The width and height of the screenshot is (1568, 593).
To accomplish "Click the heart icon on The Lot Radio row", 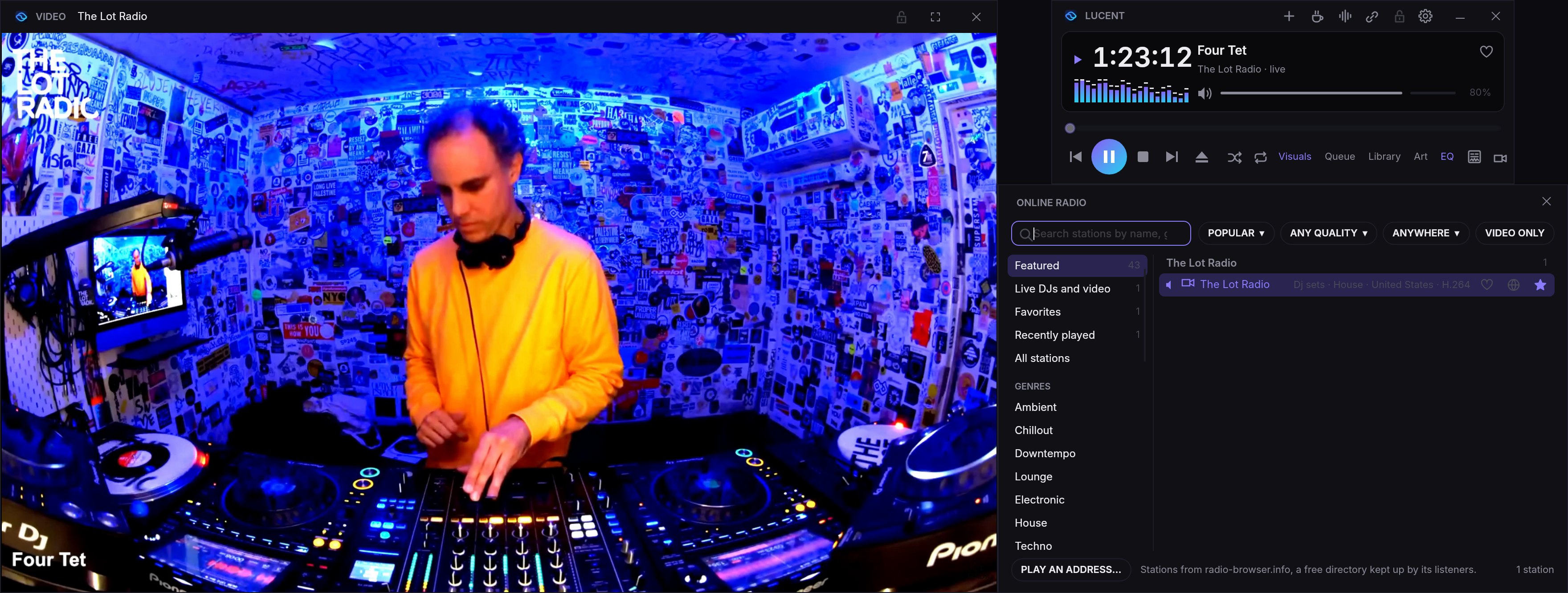I will [1486, 284].
